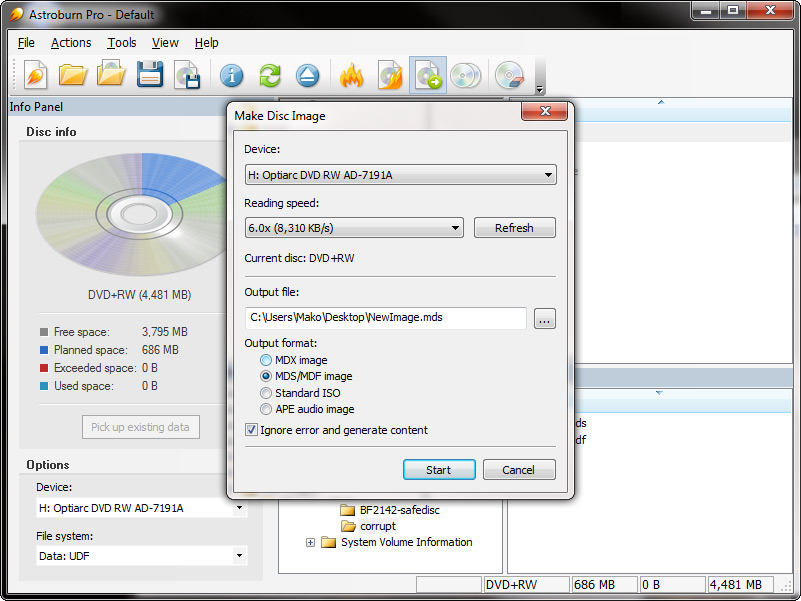Refresh using the green arrows toolbar icon
Viewport: 801px width, 601px height.
pos(270,76)
